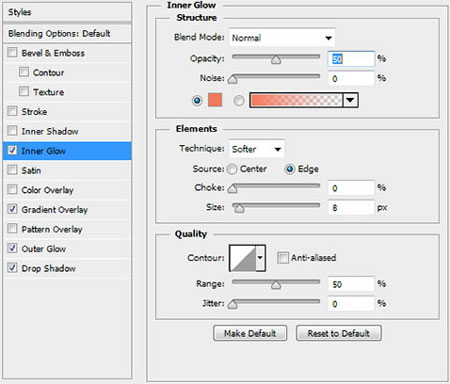Image resolution: width=450 pixels, height=384 pixels.
Task: Enable the Pattern Overlay checkbox
Action: click(12, 229)
